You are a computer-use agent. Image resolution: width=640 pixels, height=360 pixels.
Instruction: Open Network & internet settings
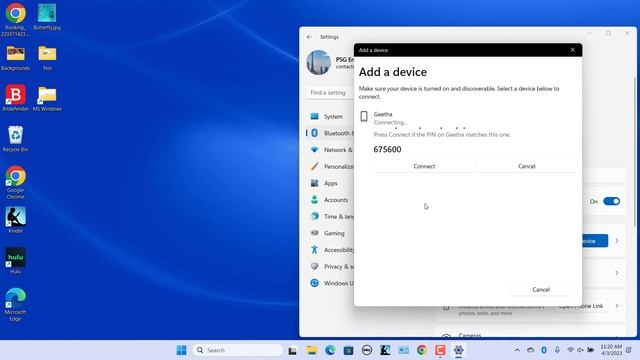(x=331, y=150)
